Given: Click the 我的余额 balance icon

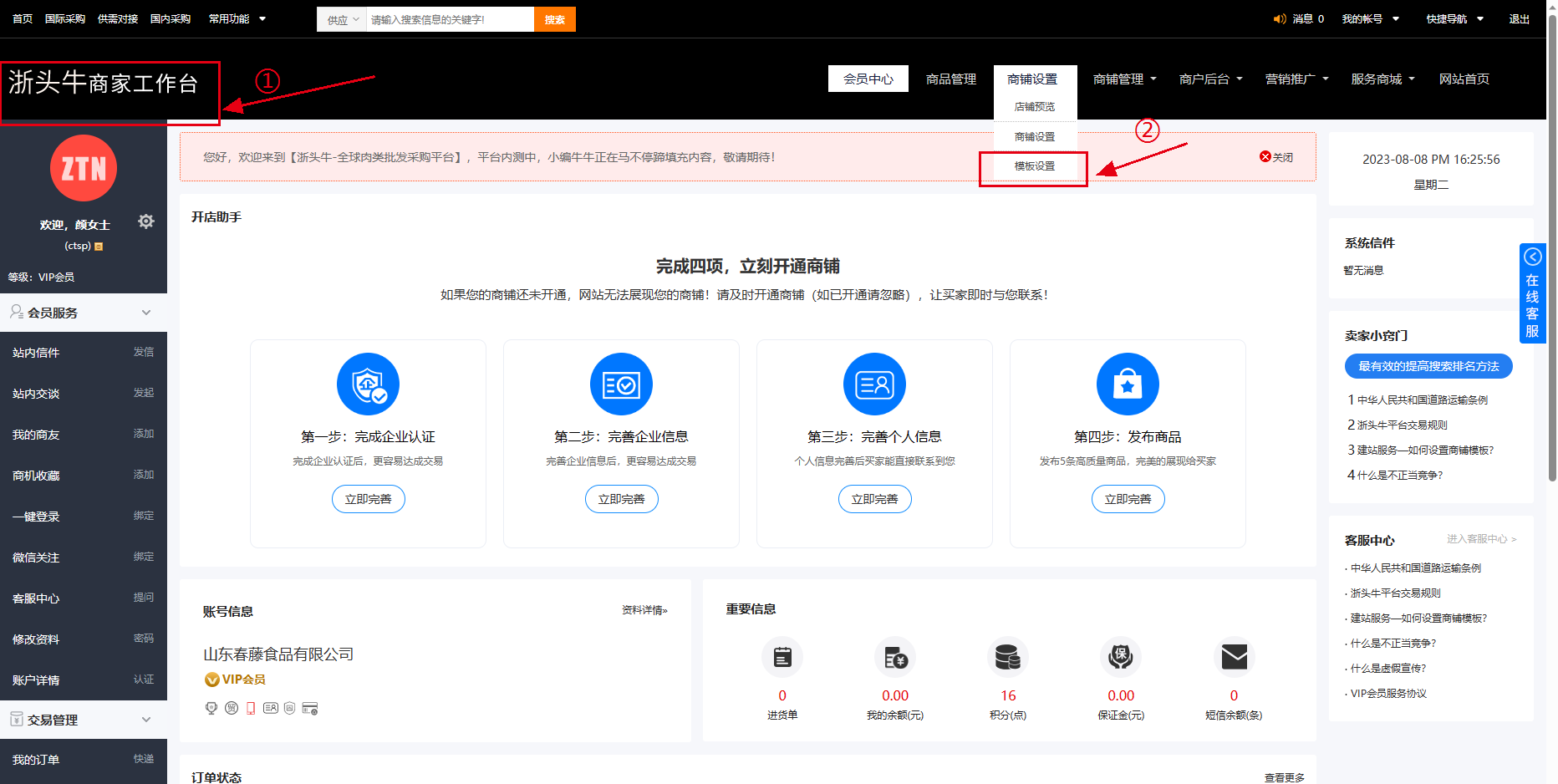Looking at the screenshot, I should click(895, 658).
